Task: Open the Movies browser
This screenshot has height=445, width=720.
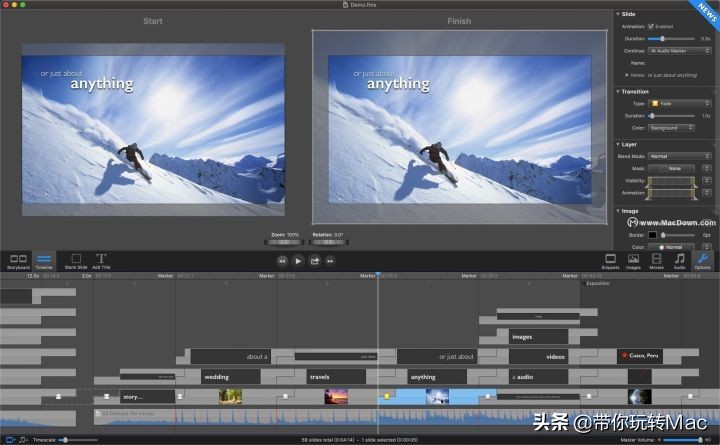Action: click(656, 261)
